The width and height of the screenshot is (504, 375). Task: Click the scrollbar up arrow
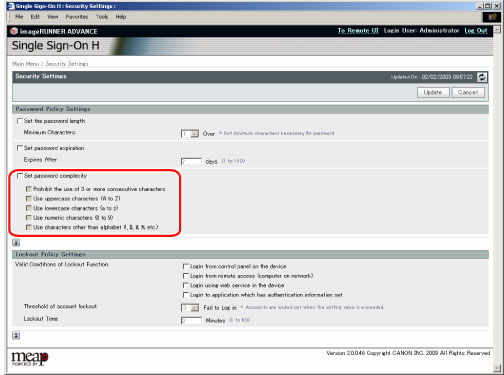pos(497,30)
